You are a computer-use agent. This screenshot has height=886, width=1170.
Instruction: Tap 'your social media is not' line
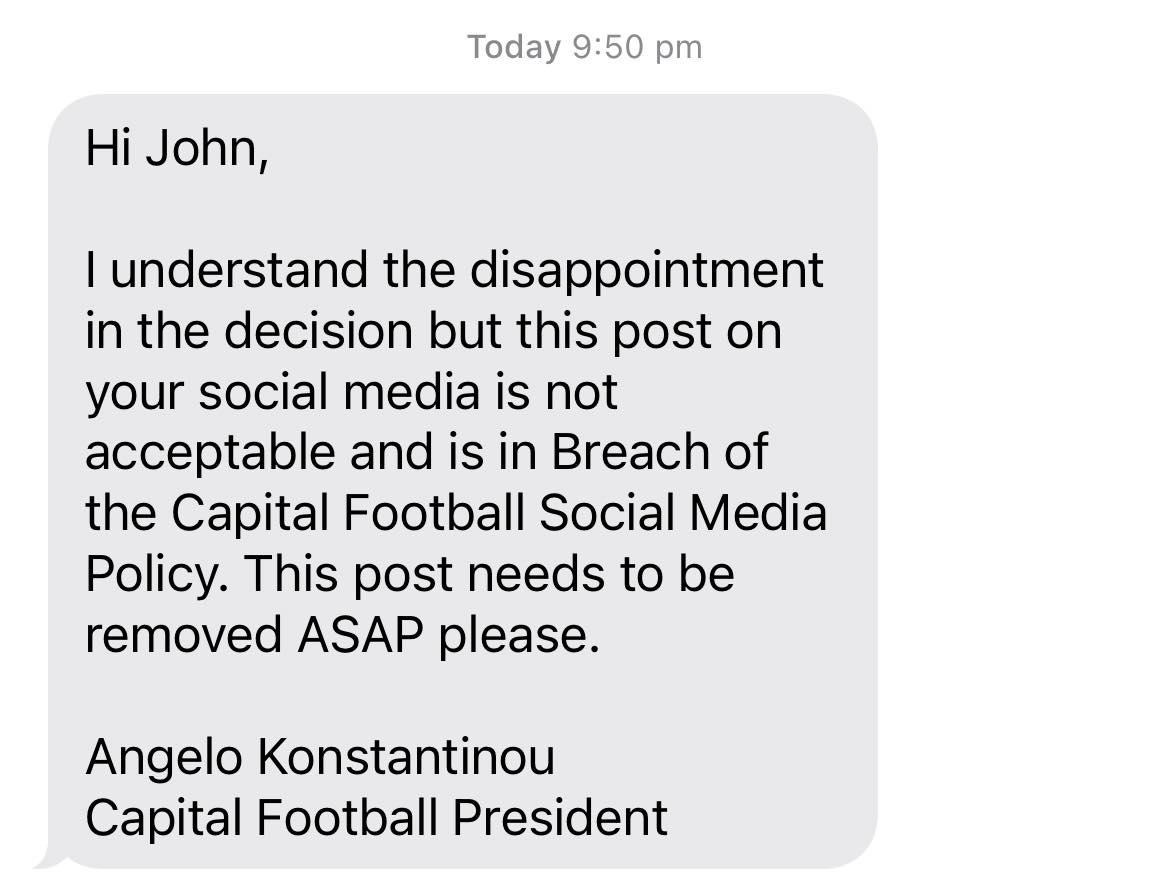(x=351, y=392)
